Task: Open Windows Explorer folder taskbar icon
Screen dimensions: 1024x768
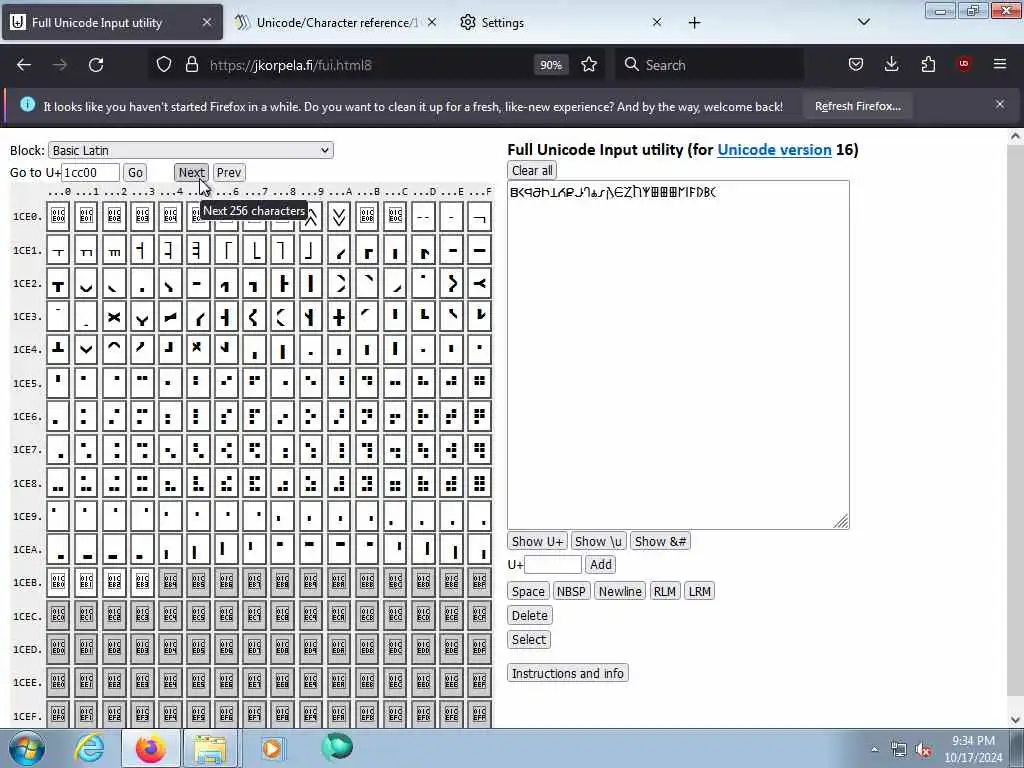Action: click(209, 748)
